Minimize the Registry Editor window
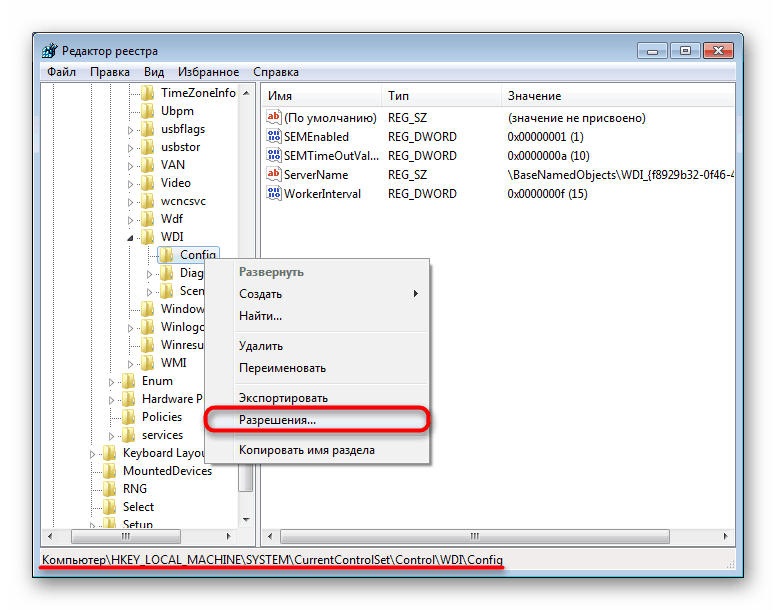 pos(652,50)
